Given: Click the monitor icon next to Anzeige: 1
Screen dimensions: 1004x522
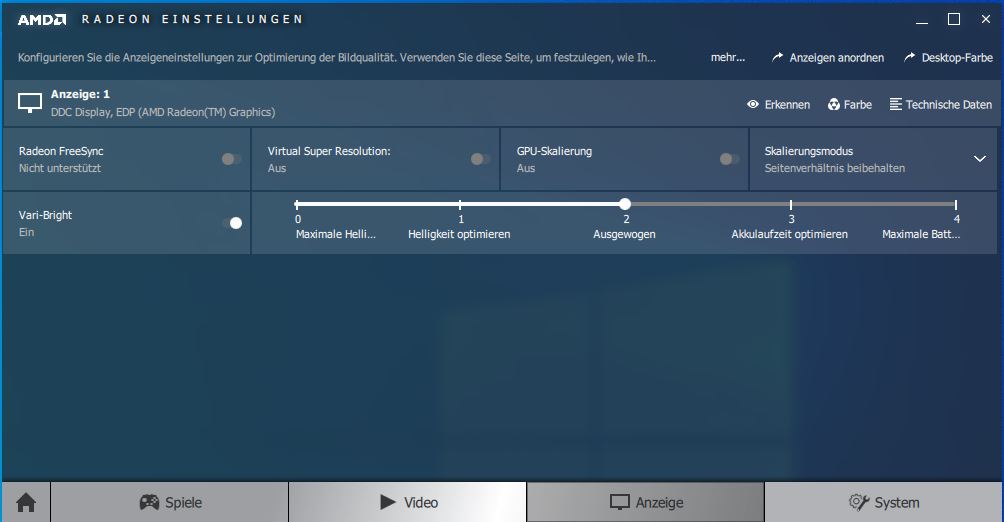Looking at the screenshot, I should pyautogui.click(x=30, y=102).
